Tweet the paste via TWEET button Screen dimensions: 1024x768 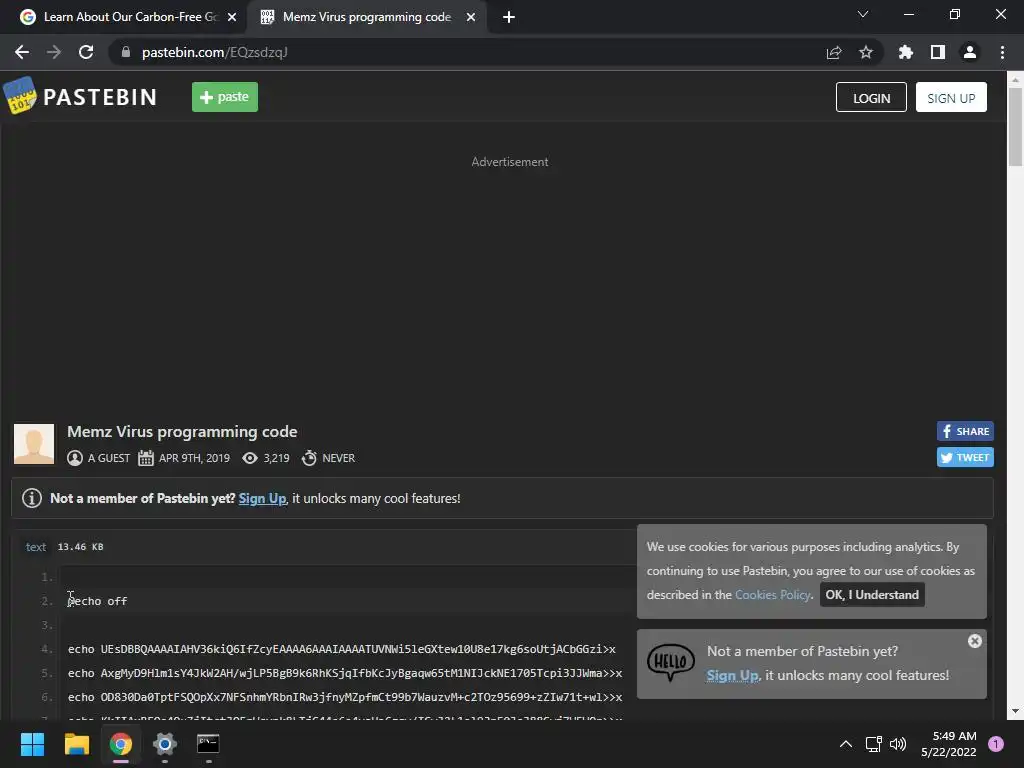965,457
